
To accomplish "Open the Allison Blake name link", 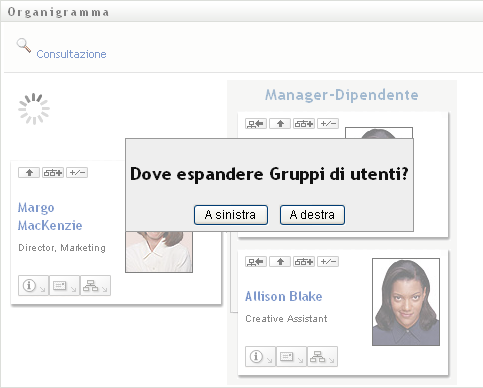I will click(x=284, y=296).
